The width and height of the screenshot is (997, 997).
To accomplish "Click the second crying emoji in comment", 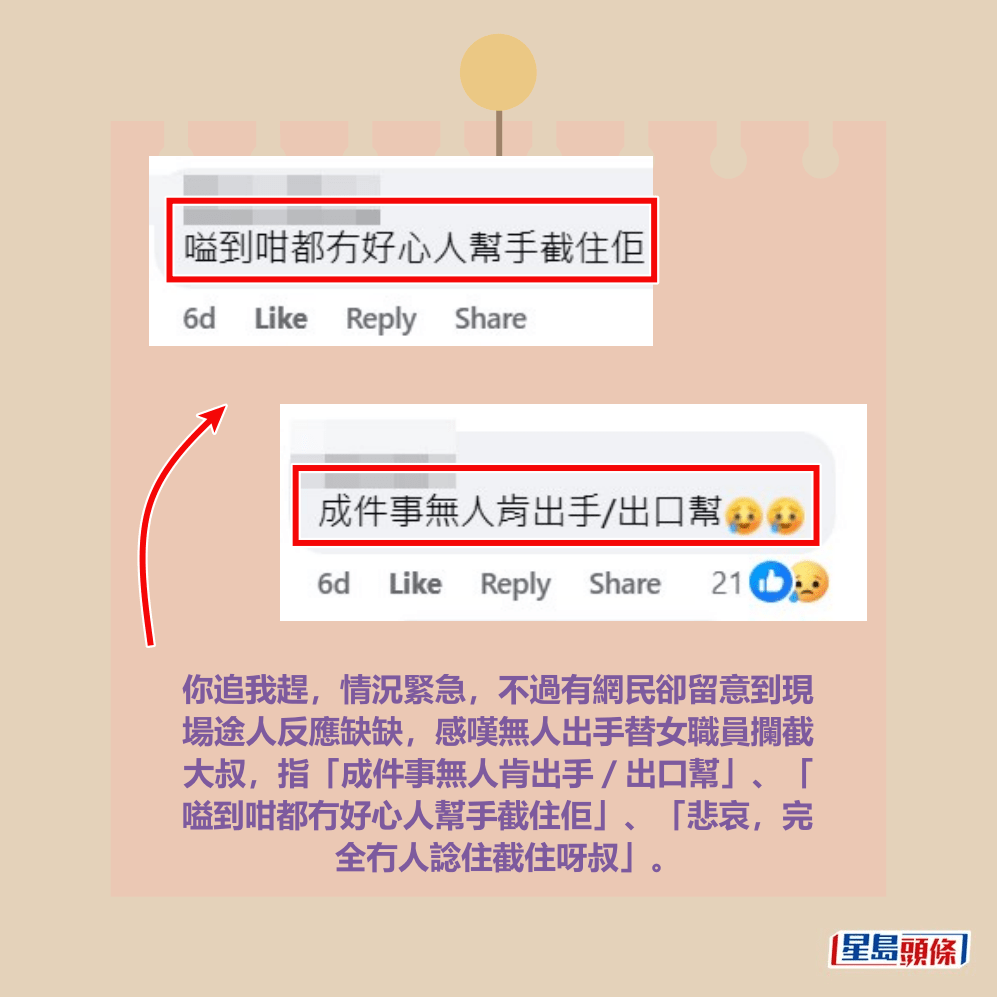I will [785, 515].
